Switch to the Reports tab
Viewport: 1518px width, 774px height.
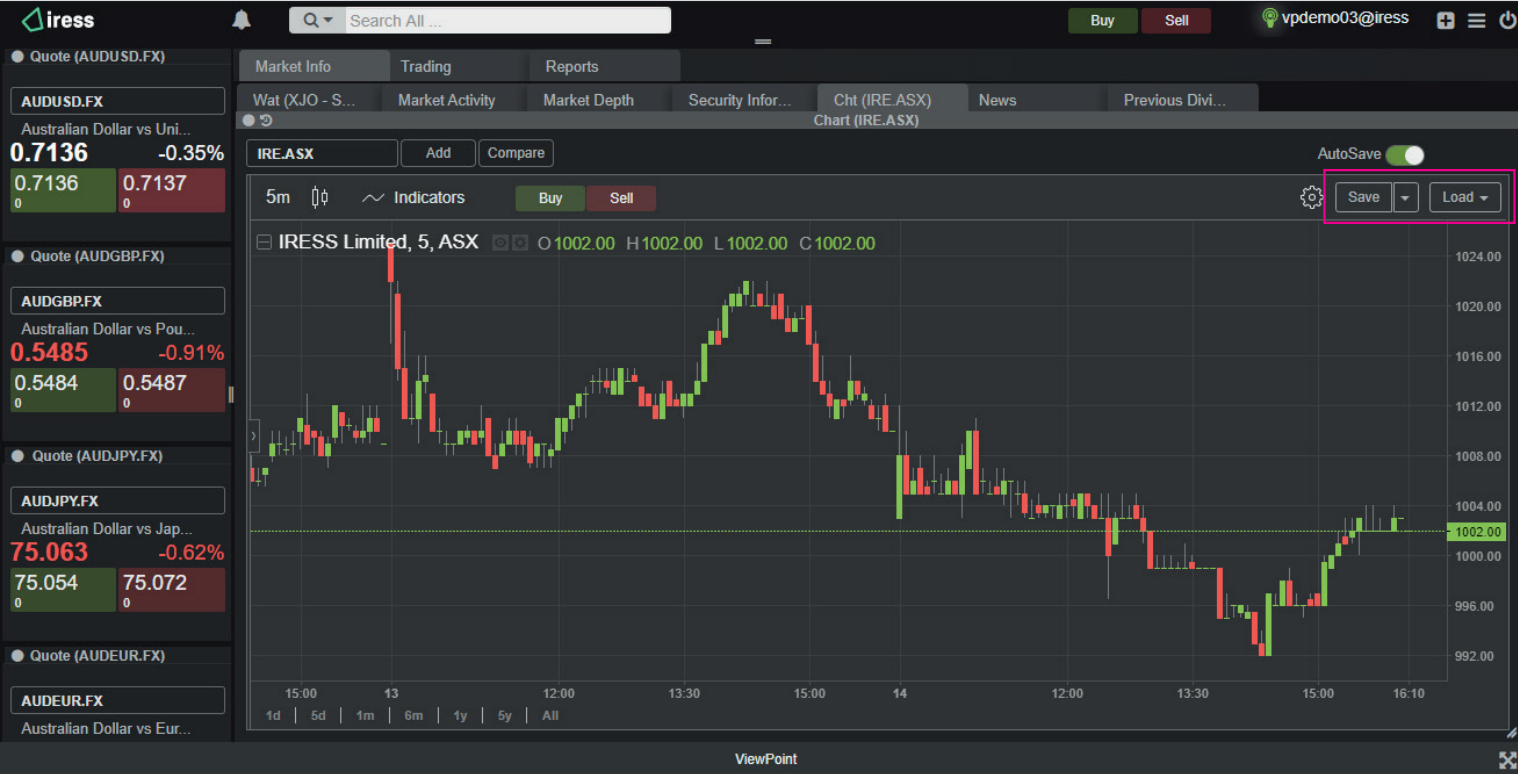pyautogui.click(x=604, y=66)
